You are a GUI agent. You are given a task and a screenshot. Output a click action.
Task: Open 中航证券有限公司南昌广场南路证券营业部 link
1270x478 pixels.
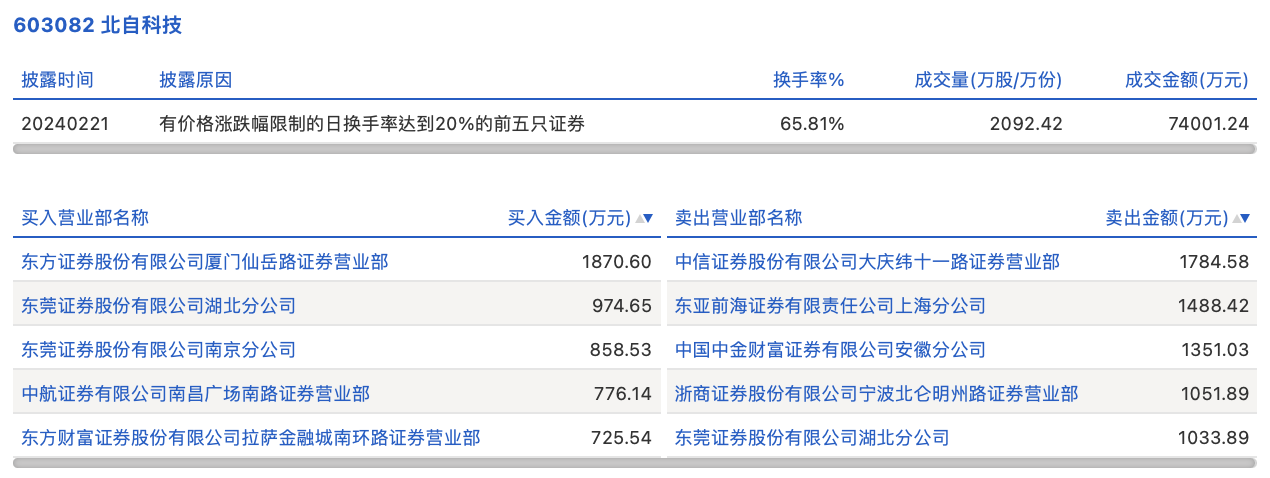click(195, 394)
